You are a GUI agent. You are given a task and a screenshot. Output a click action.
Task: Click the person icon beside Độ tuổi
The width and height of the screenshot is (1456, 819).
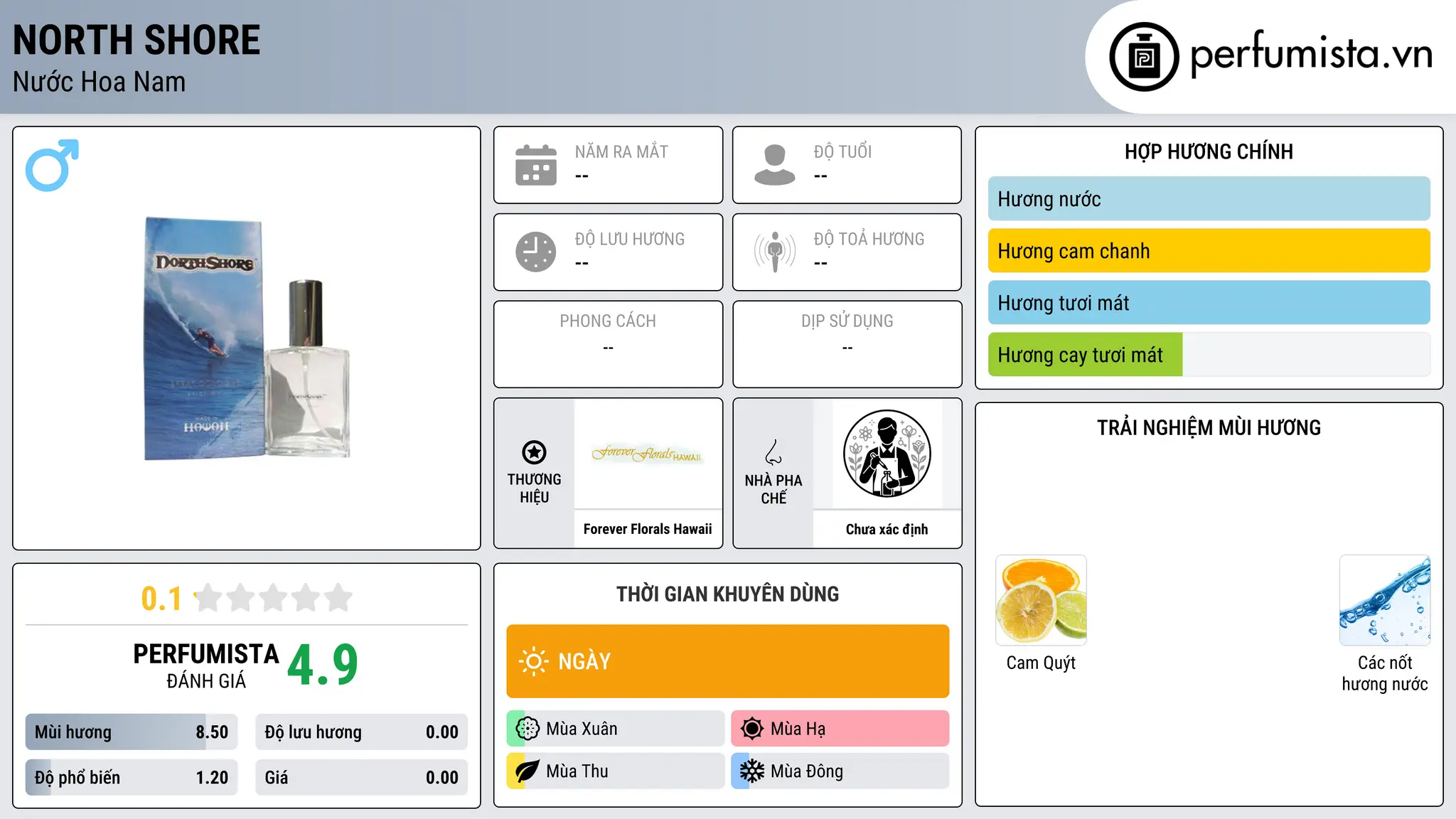pos(775,165)
